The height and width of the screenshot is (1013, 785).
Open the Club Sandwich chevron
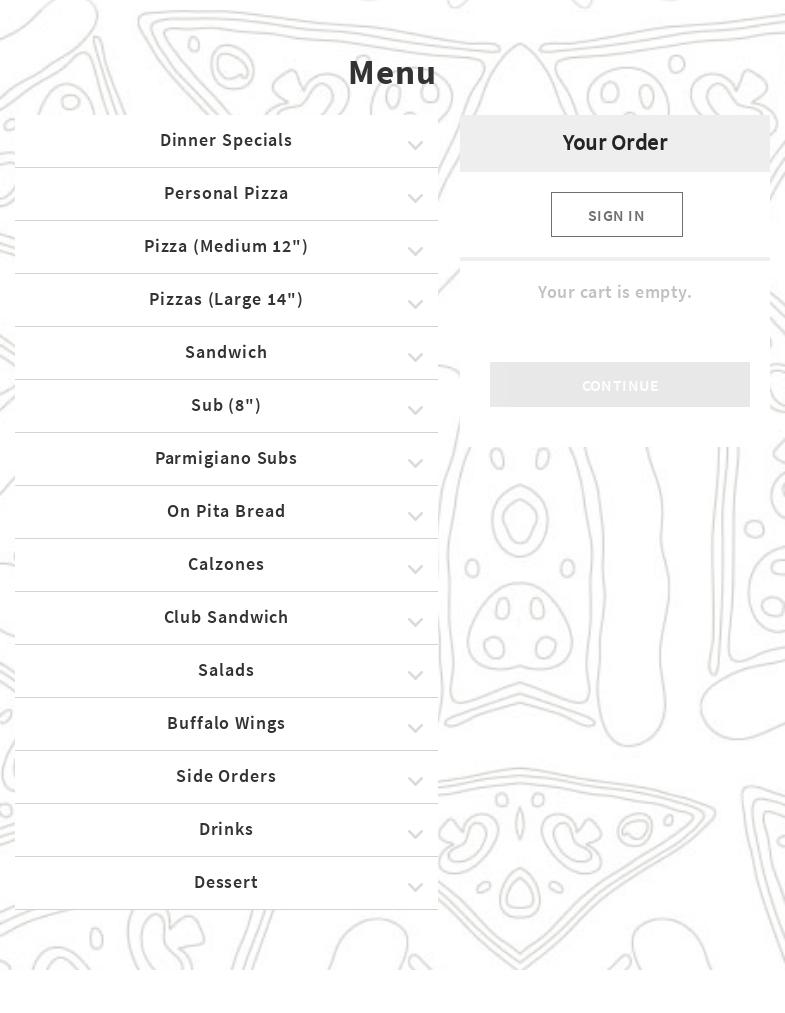415,623
